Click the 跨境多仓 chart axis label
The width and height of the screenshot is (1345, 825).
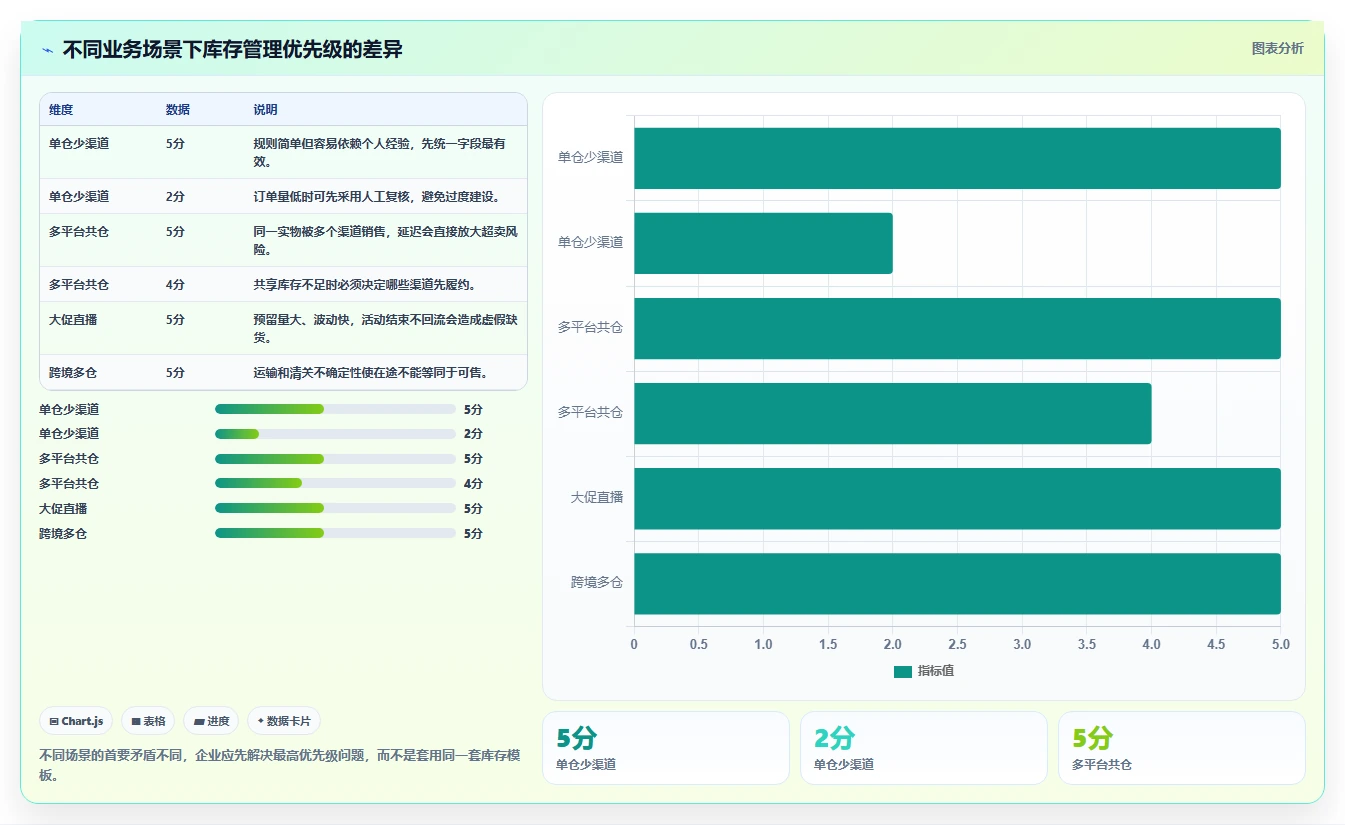click(x=597, y=582)
